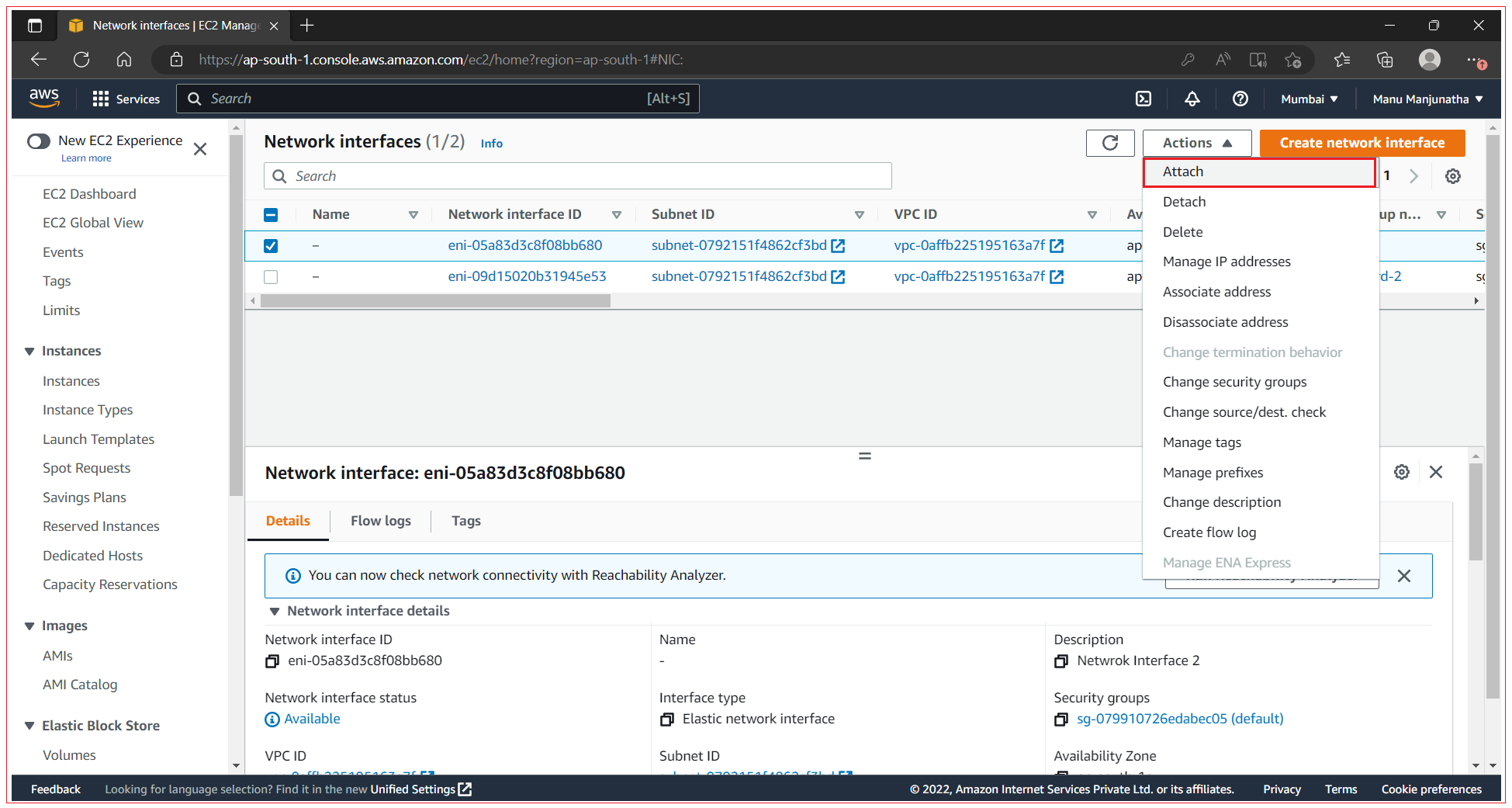Uncheck the selected eni-05a83d3c8f08bb680 row
The width and height of the screenshot is (1512, 808).
pos(271,245)
